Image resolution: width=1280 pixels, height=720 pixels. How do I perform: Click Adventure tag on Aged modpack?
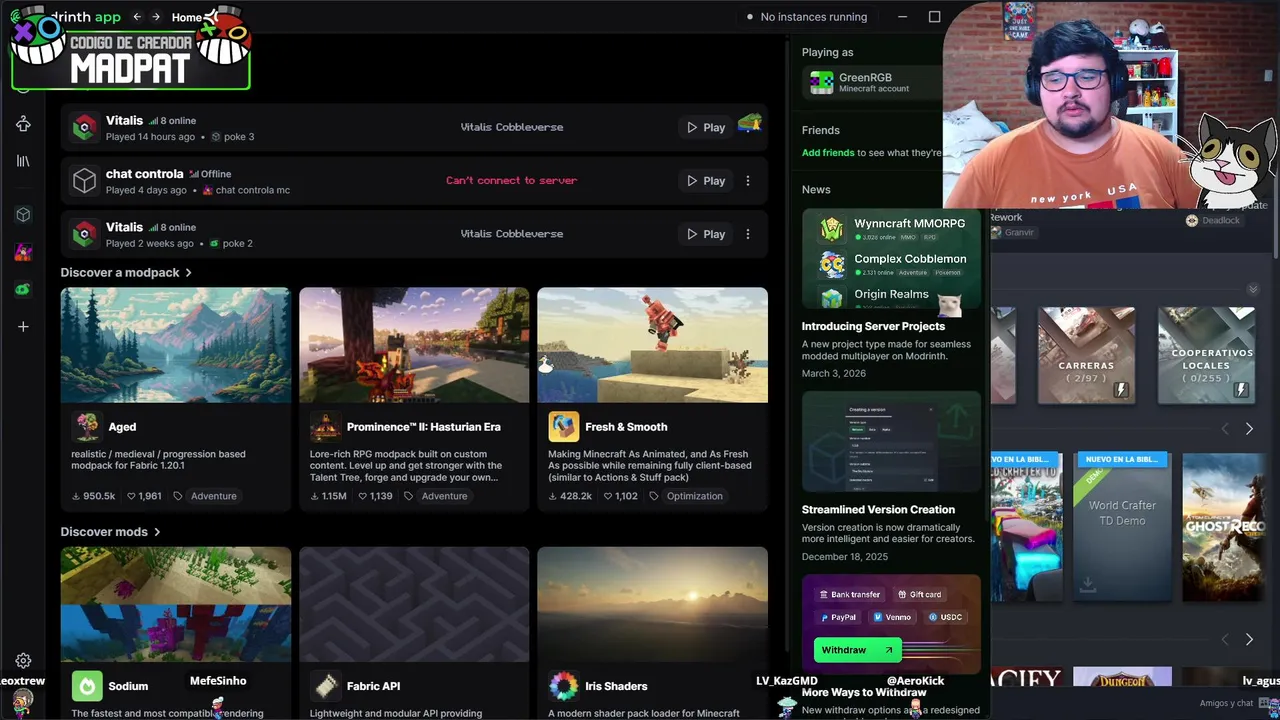(x=214, y=496)
